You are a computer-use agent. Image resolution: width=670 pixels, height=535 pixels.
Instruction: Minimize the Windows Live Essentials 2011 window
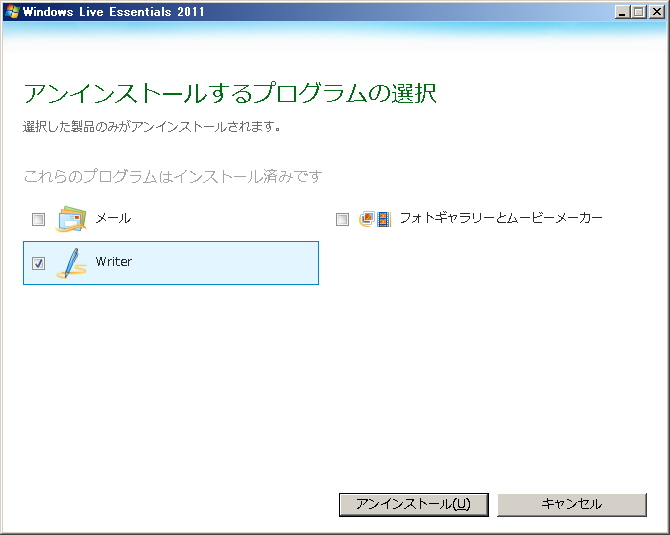(622, 12)
